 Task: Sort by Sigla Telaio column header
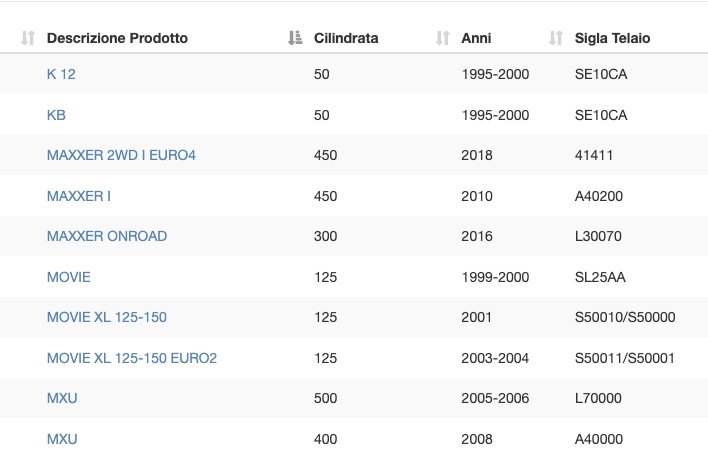tap(612, 38)
